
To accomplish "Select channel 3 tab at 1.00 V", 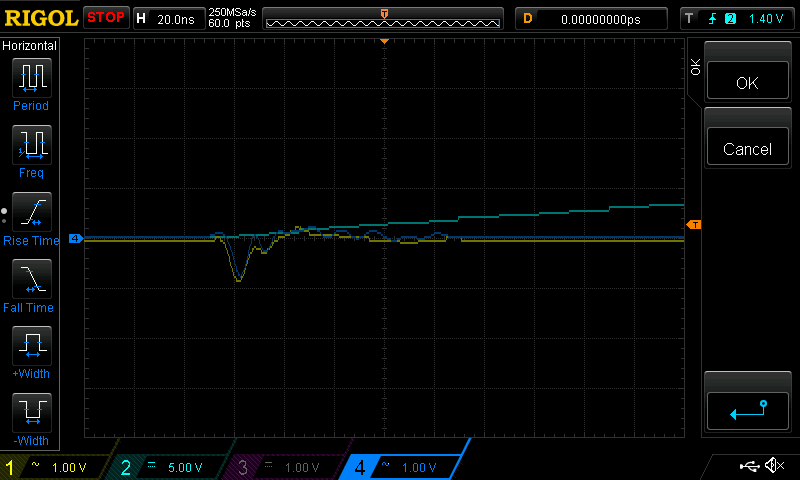I will (x=285, y=467).
